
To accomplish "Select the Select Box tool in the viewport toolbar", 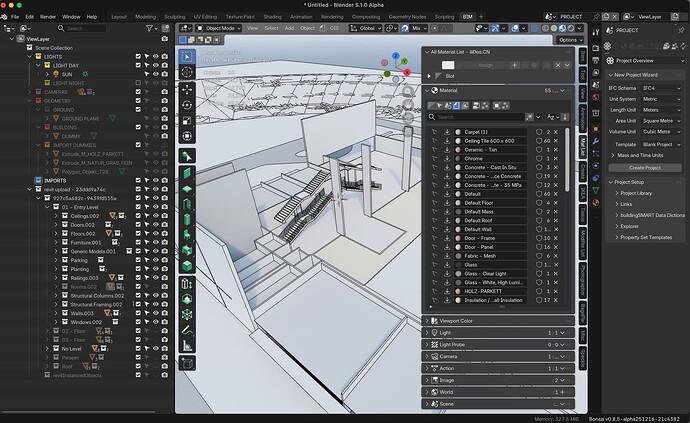I will click(x=187, y=57).
